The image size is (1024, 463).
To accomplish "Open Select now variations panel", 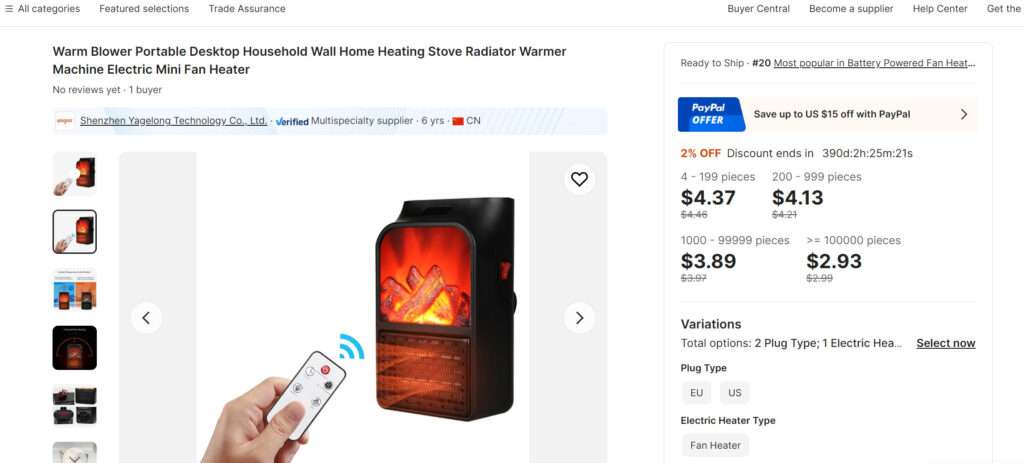I will pos(946,343).
